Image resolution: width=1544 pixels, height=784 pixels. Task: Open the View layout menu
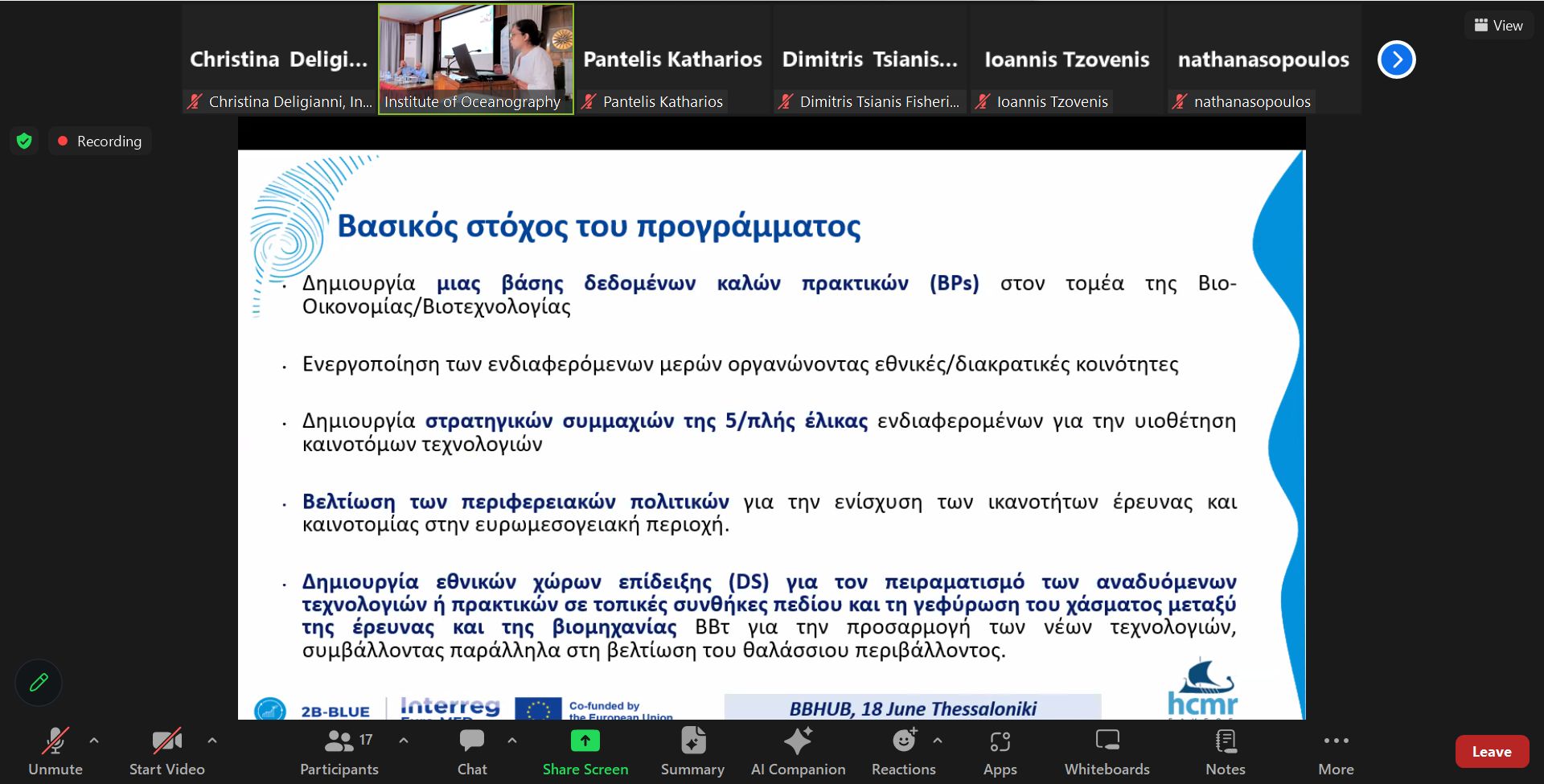click(1498, 26)
